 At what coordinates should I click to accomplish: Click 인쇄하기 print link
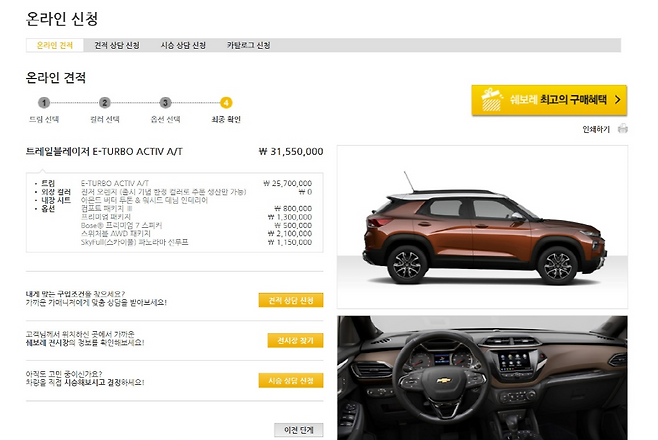pos(596,129)
